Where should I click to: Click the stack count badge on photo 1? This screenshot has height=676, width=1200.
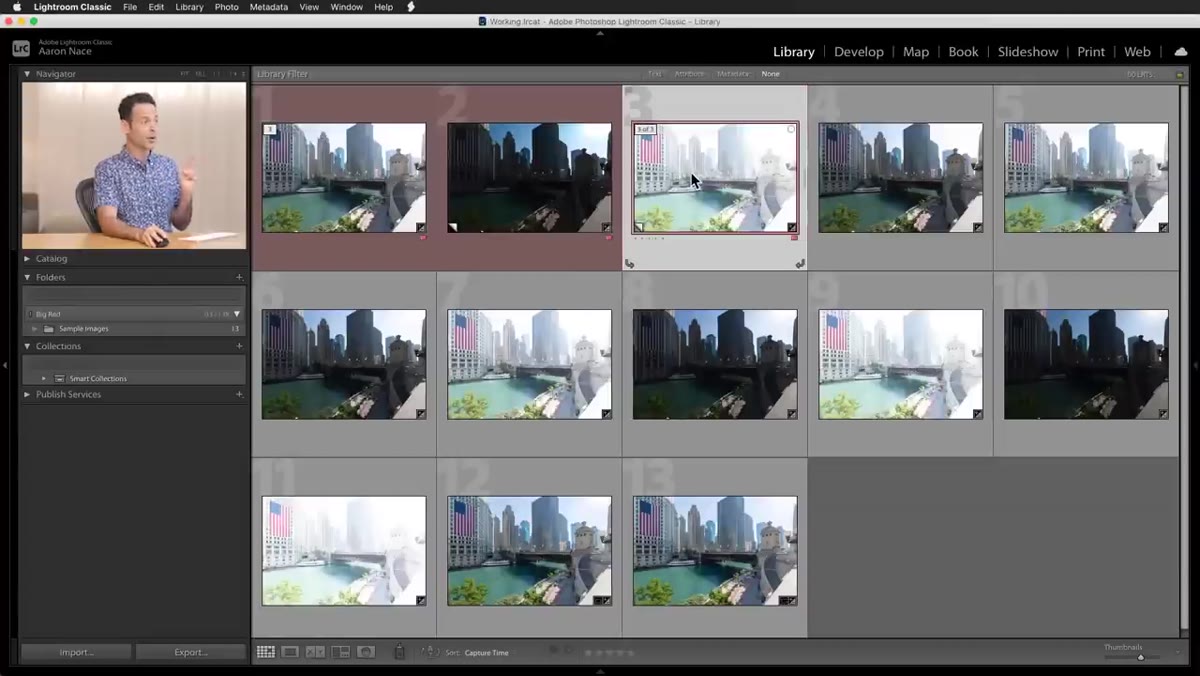click(269, 129)
